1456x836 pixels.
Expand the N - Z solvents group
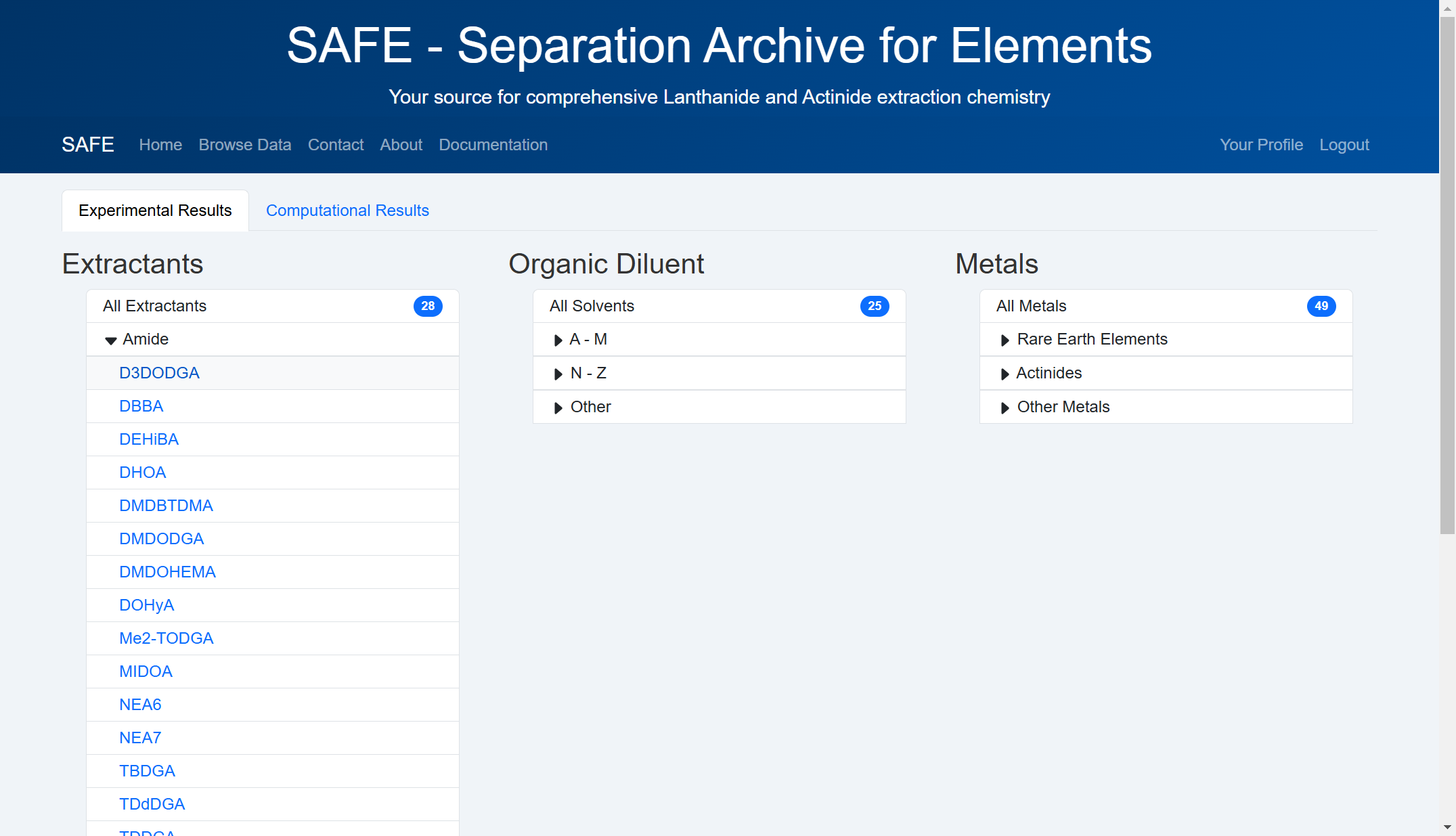click(x=719, y=373)
